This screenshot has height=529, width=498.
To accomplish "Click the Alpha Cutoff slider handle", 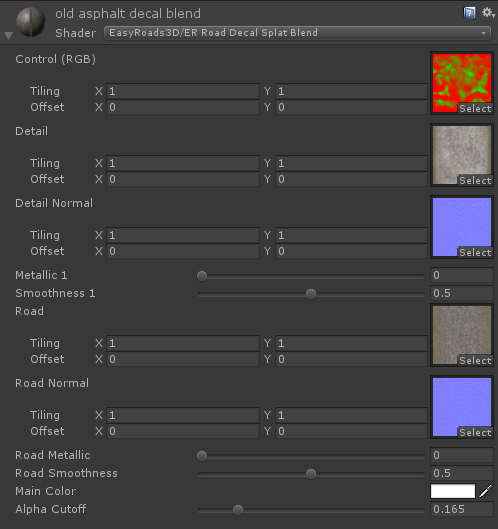I will (x=238, y=510).
